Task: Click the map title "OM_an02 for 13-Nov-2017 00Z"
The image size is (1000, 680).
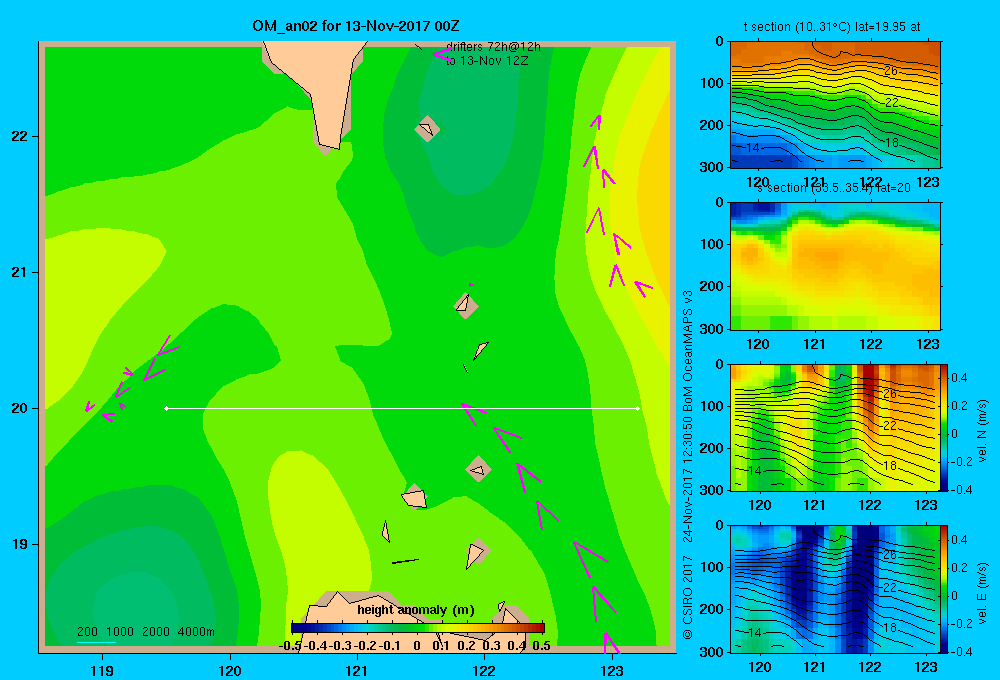Action: 355,26
